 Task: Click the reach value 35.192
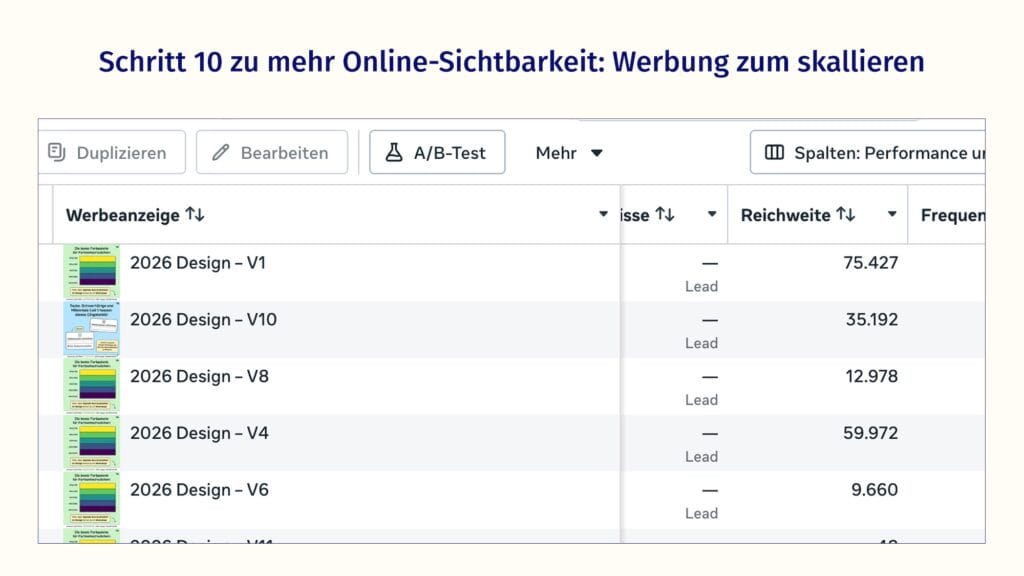[x=872, y=319]
